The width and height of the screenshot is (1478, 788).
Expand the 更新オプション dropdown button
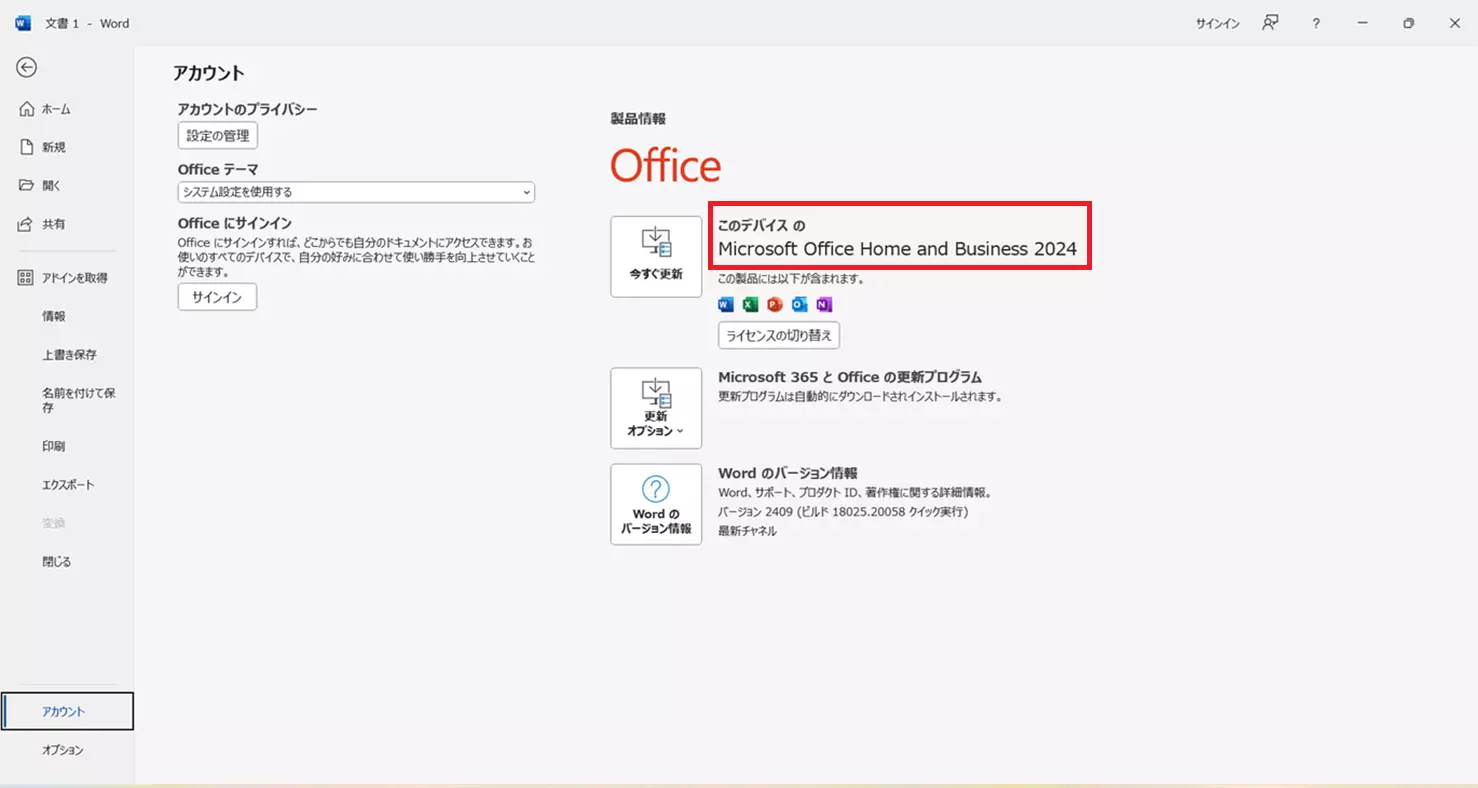click(x=656, y=408)
